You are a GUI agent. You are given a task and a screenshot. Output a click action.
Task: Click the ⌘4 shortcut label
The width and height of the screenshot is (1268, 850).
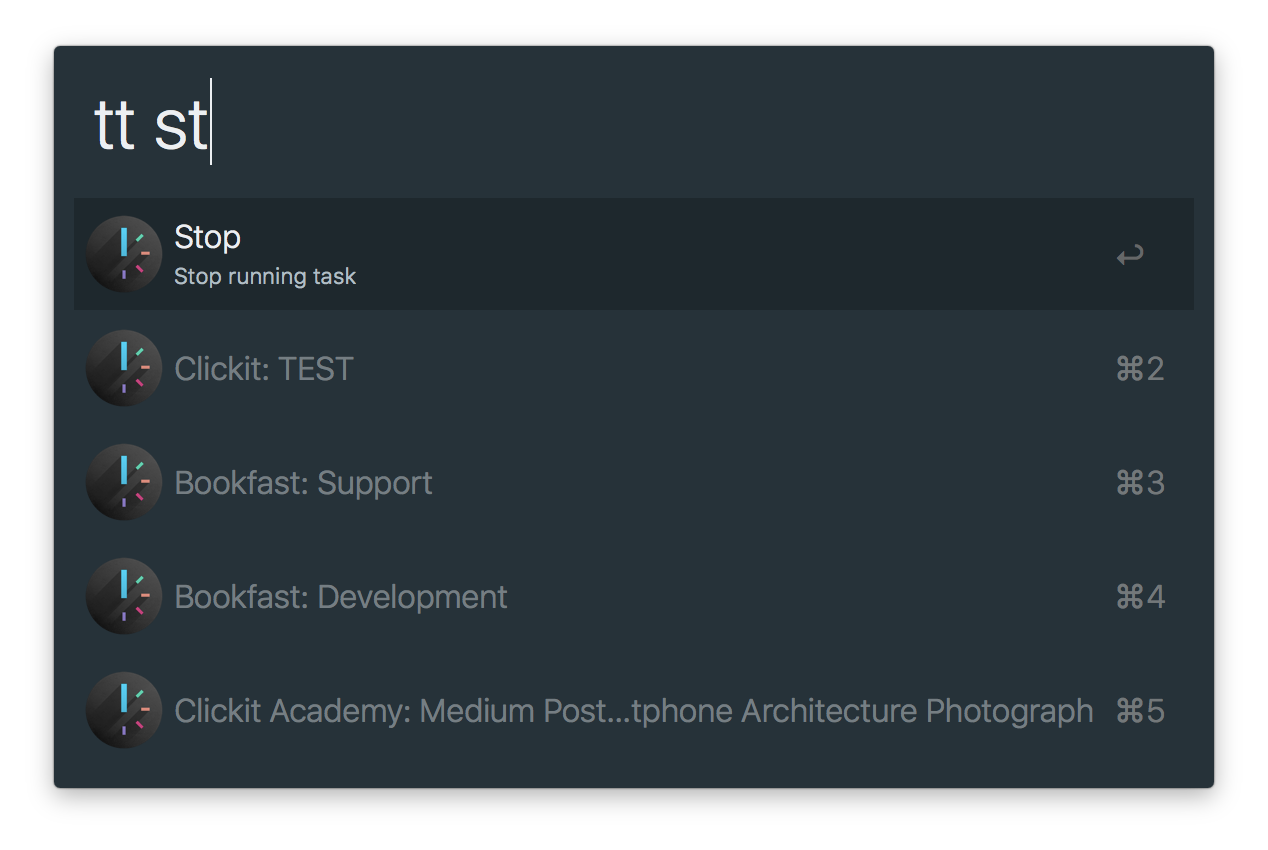click(1140, 597)
